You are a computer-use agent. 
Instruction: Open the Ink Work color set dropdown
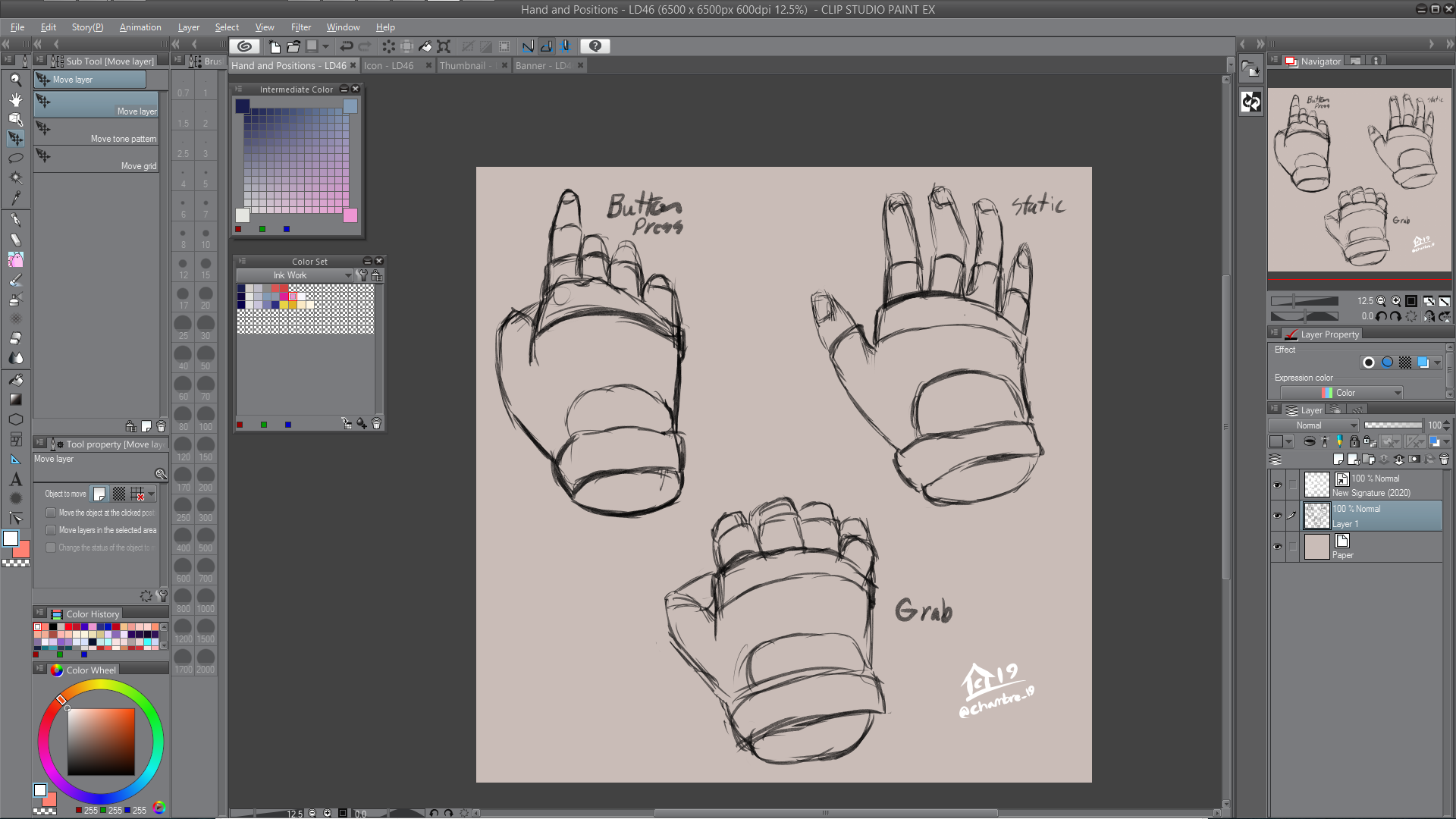[294, 275]
